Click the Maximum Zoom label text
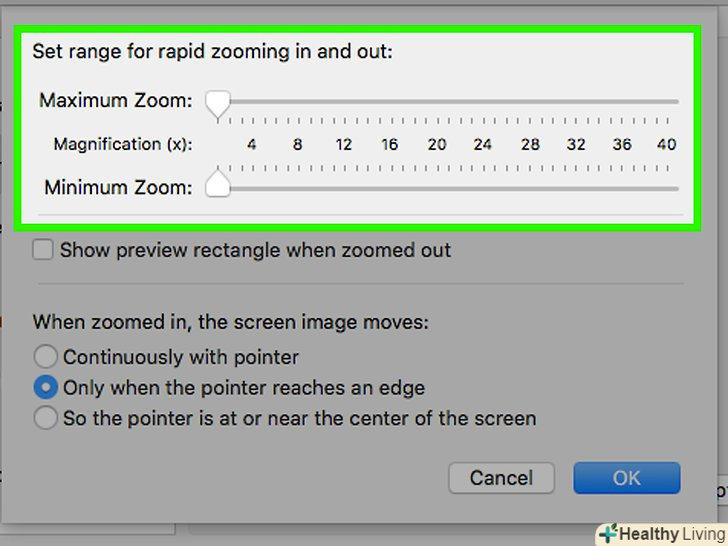Image resolution: width=728 pixels, height=546 pixels. [115, 101]
